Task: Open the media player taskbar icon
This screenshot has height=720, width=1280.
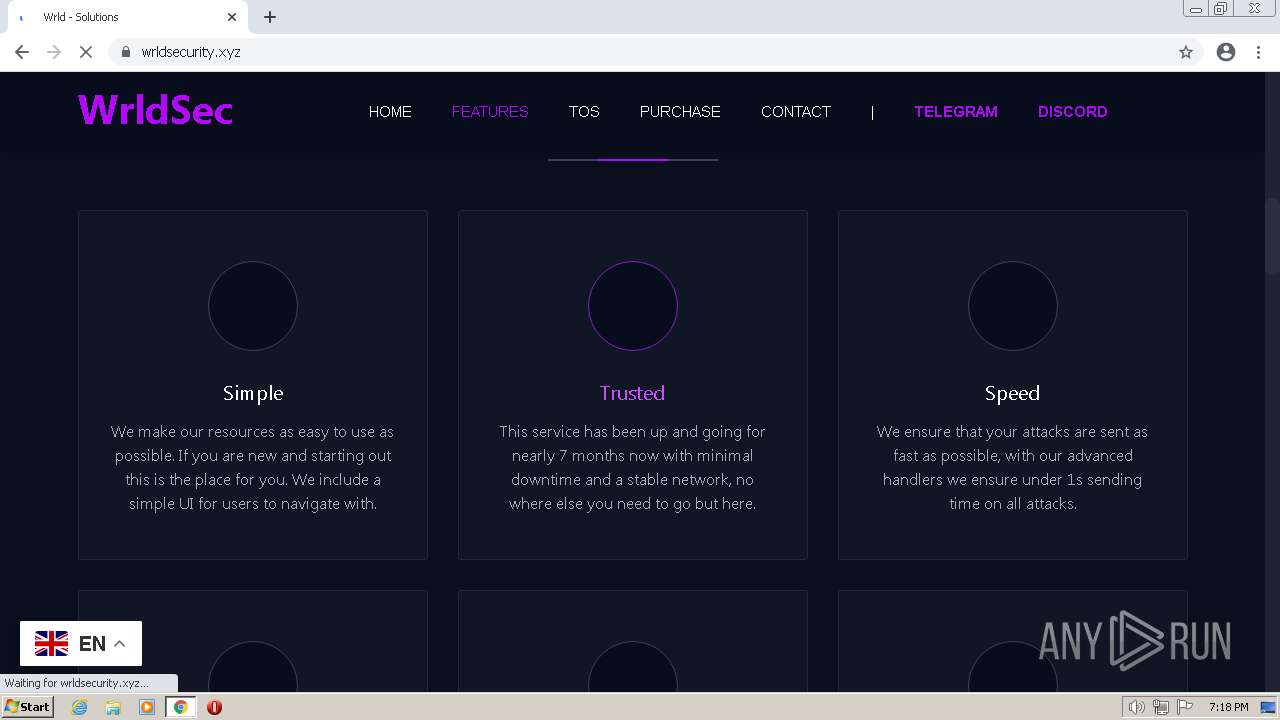Action: click(x=147, y=707)
